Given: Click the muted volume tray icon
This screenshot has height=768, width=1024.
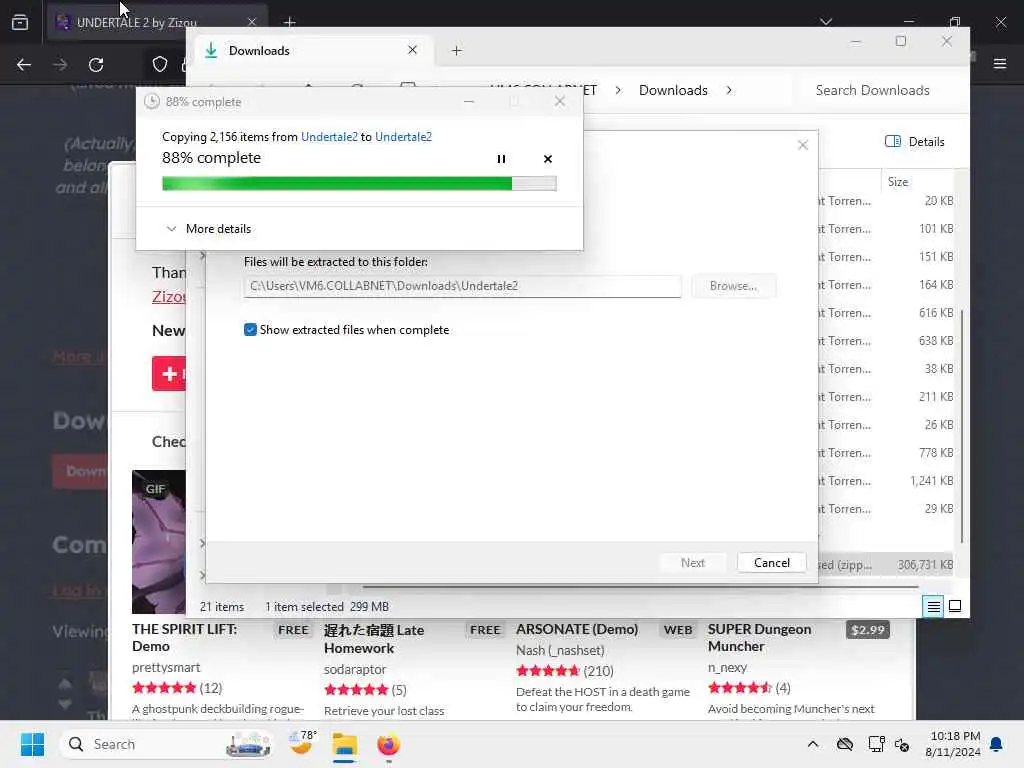Looking at the screenshot, I should pos(903,744).
